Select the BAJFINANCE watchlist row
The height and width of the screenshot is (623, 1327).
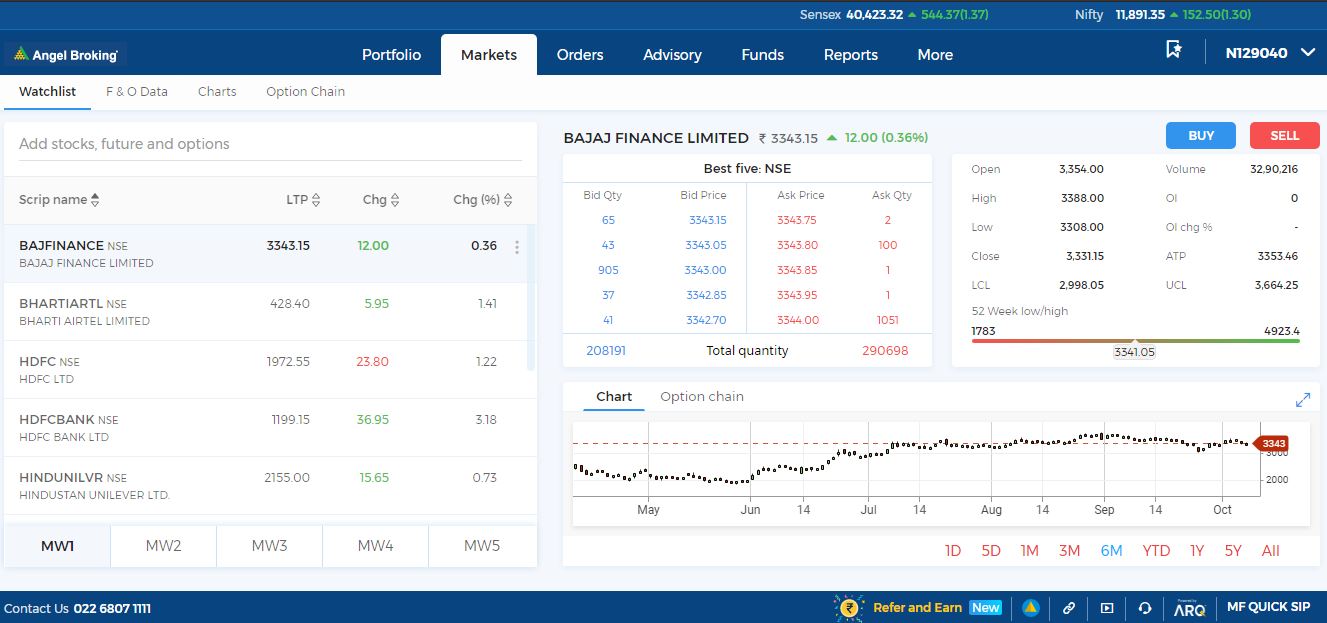click(265, 254)
